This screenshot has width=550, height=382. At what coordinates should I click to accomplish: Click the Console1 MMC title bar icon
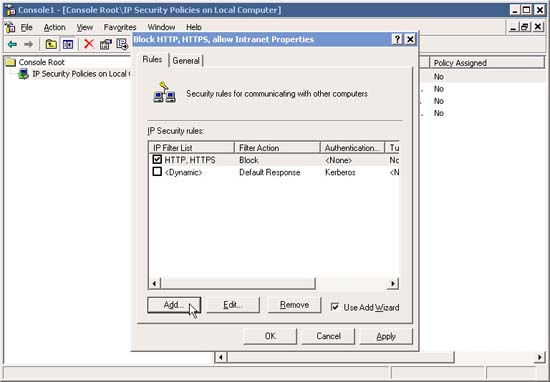click(x=11, y=10)
